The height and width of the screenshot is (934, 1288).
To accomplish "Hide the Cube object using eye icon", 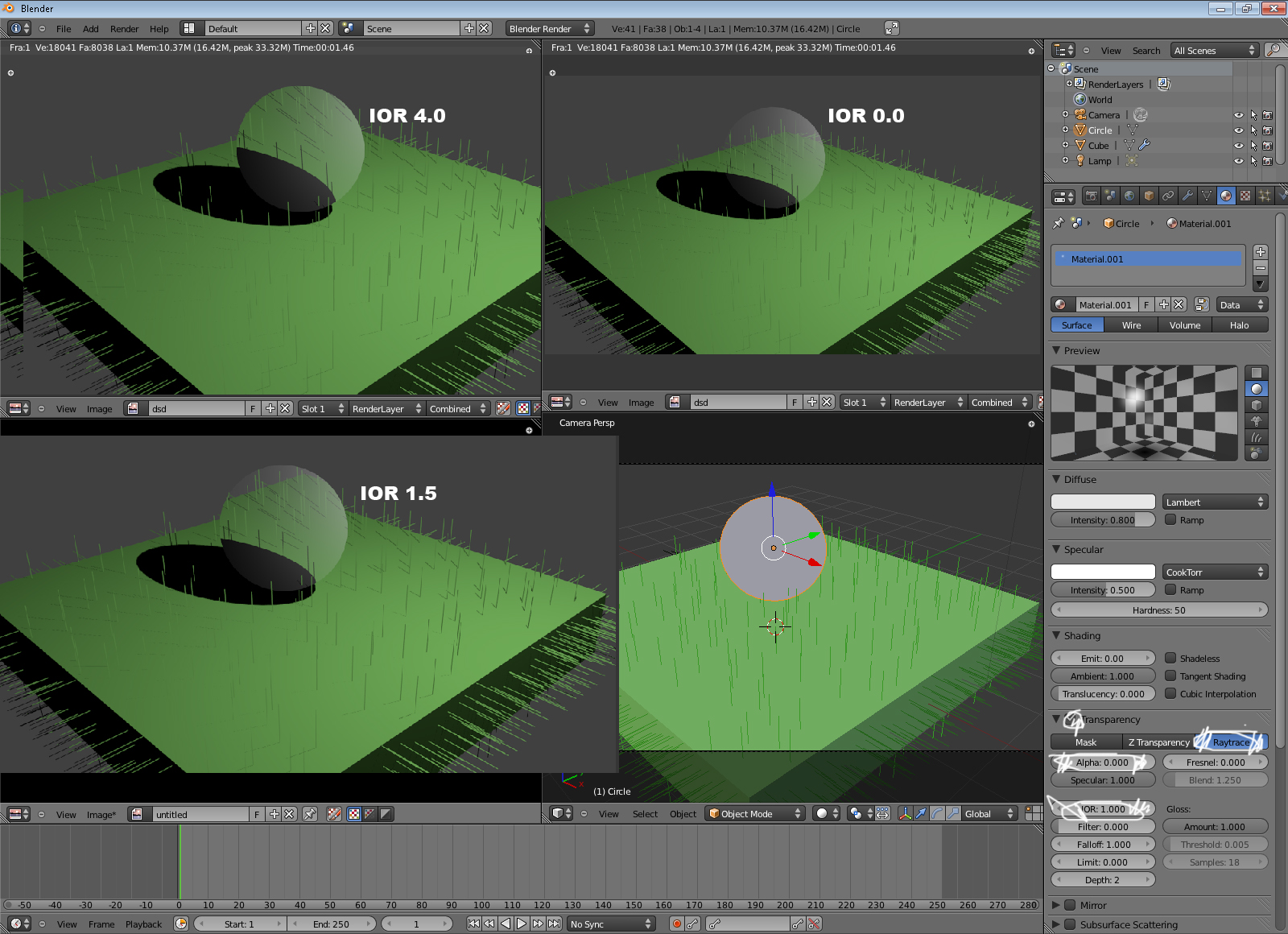I will pos(1238,146).
